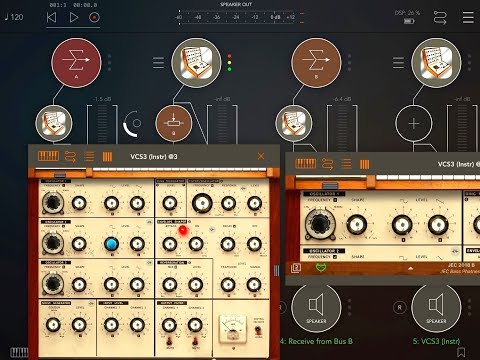Screen dimensions: 480x360
Task: Open Speaker output node above 'Receive from Bus B'
Action: tap(316, 307)
